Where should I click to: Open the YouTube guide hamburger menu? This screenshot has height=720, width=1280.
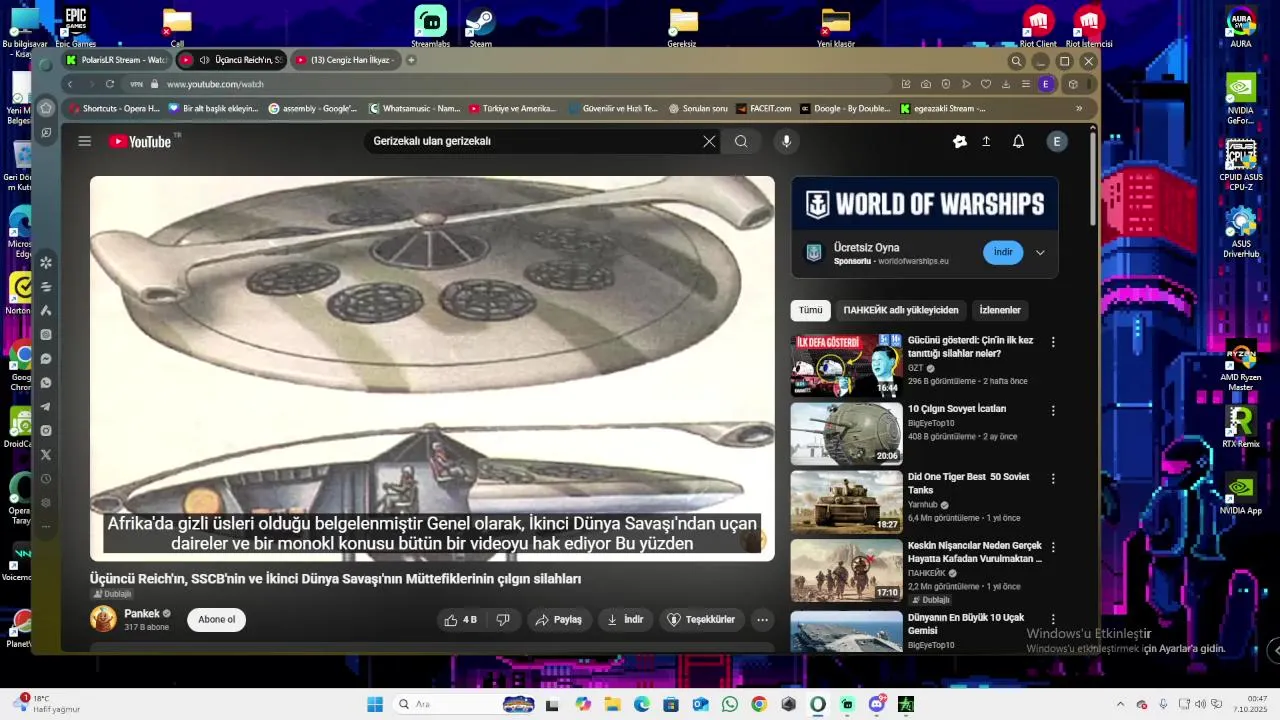(85, 142)
